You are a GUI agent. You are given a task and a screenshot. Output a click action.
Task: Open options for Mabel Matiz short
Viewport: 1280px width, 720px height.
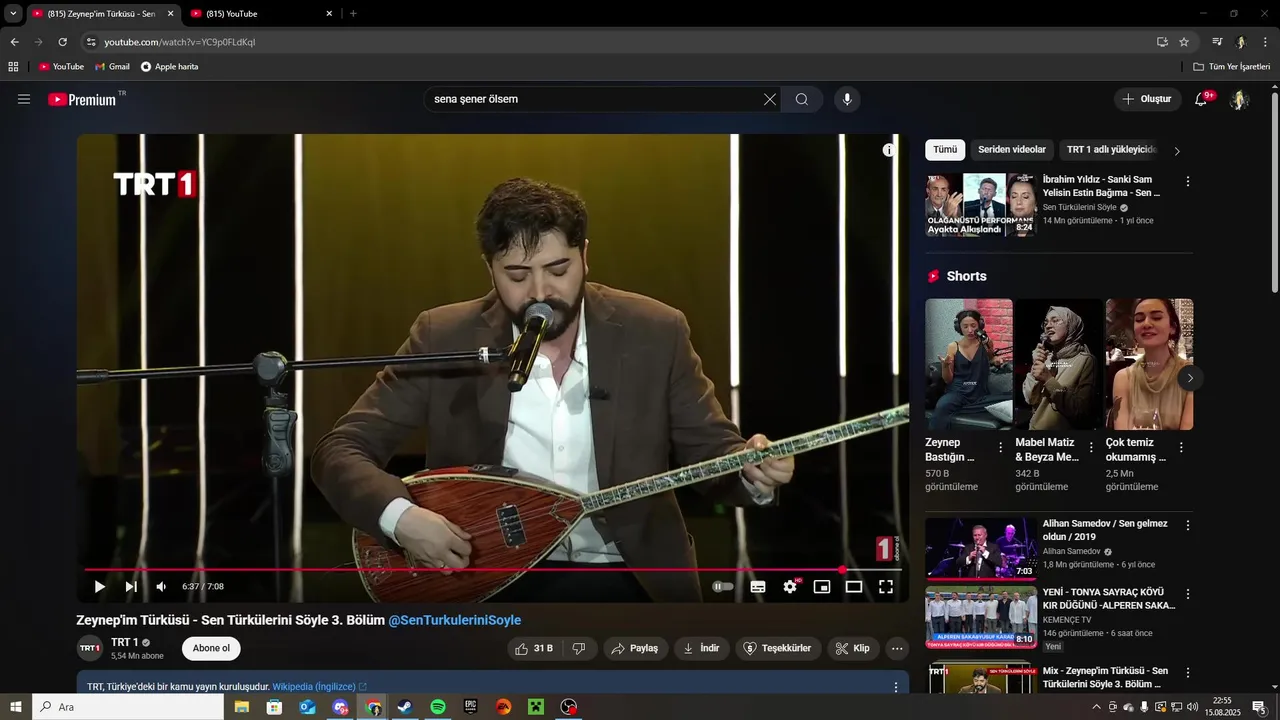pyautogui.click(x=1091, y=448)
